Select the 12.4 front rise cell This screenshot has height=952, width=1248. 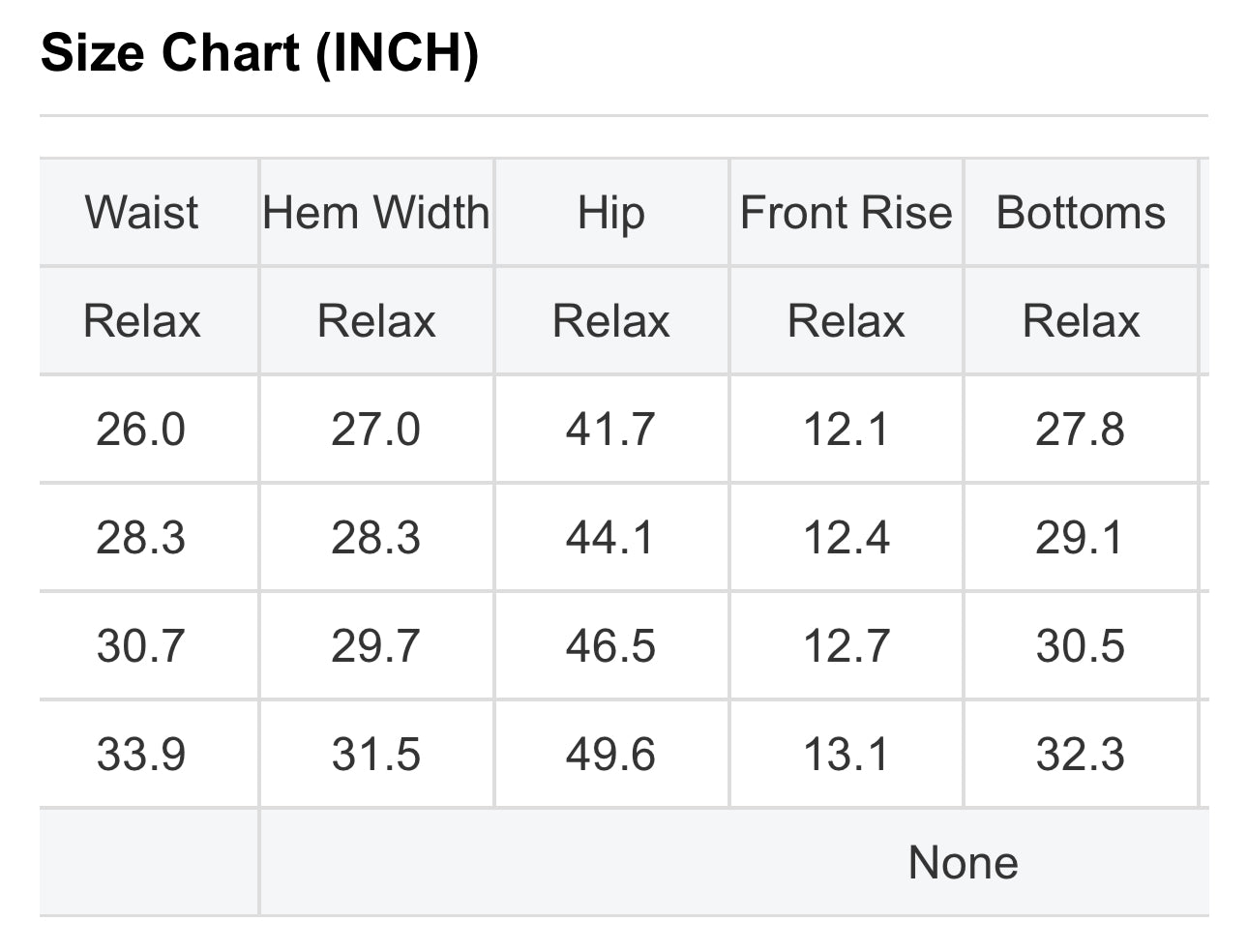coord(846,538)
